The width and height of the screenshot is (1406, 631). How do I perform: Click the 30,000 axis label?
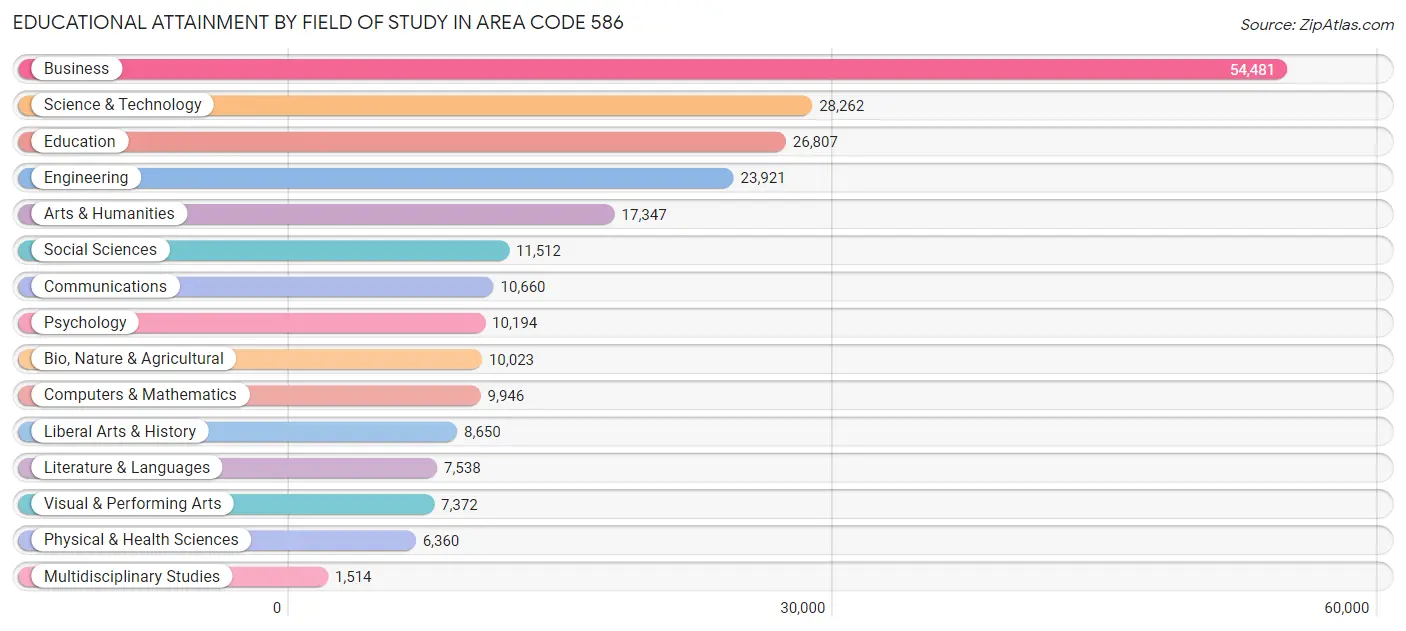click(804, 607)
